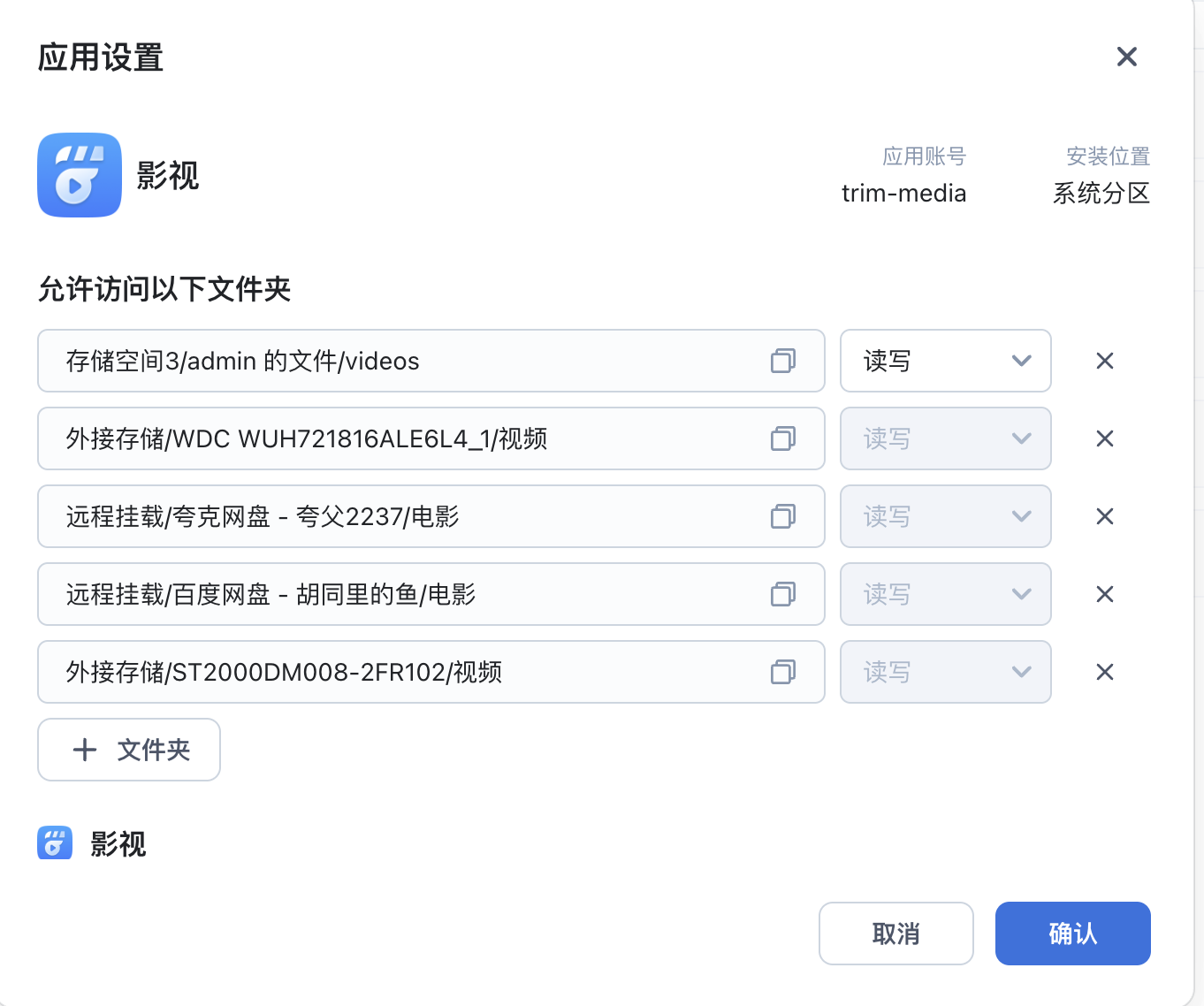Click folder browse icon for 百度网盘 path
1204x1006 pixels.
(783, 594)
